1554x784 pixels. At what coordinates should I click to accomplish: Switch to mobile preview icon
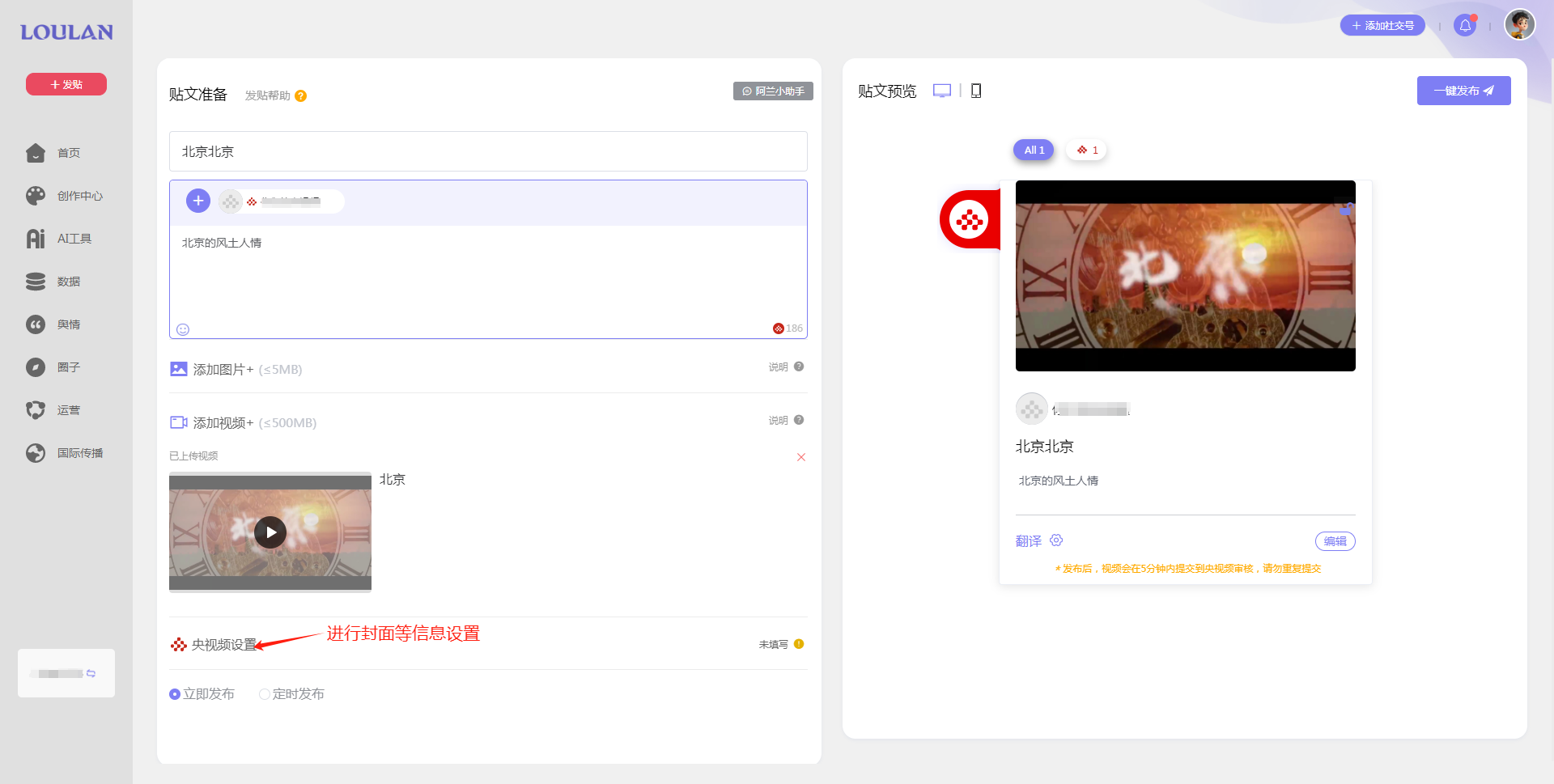[x=976, y=91]
